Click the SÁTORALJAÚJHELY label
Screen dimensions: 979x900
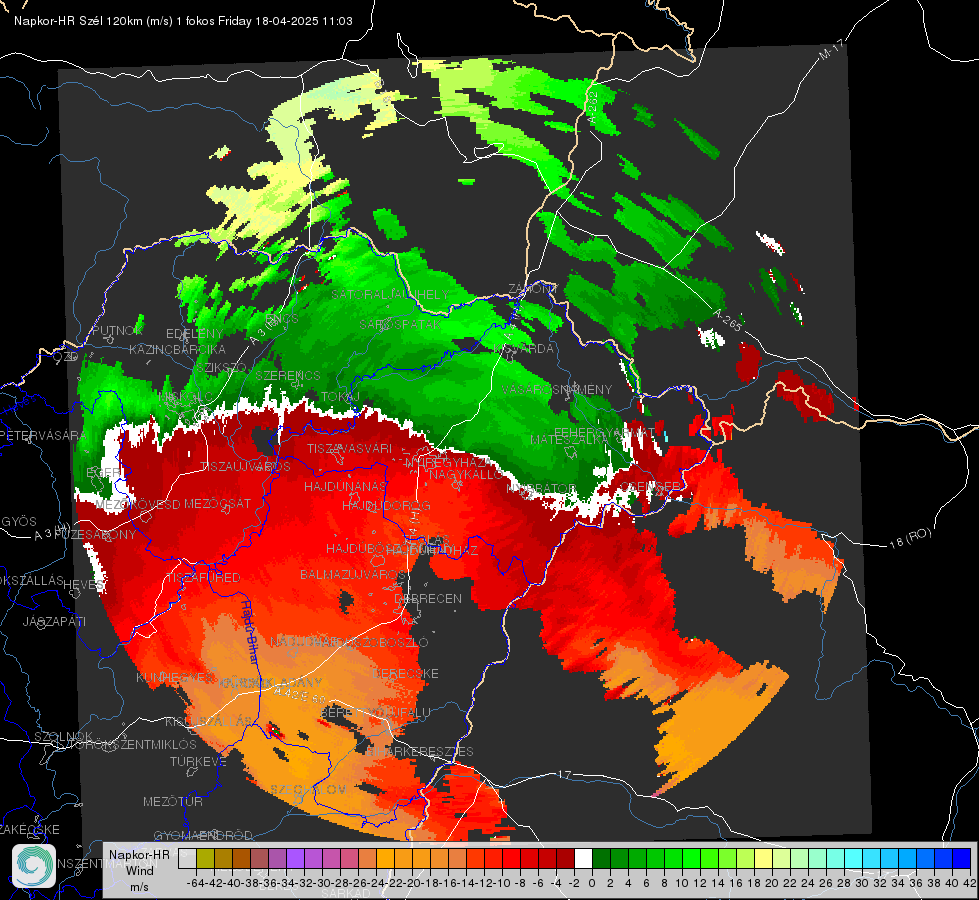[x=390, y=294]
